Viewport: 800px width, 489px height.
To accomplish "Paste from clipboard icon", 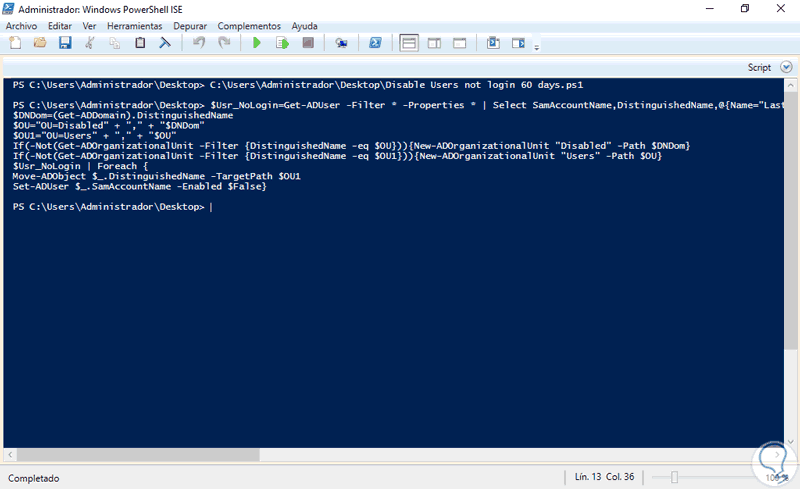I will tap(140, 43).
